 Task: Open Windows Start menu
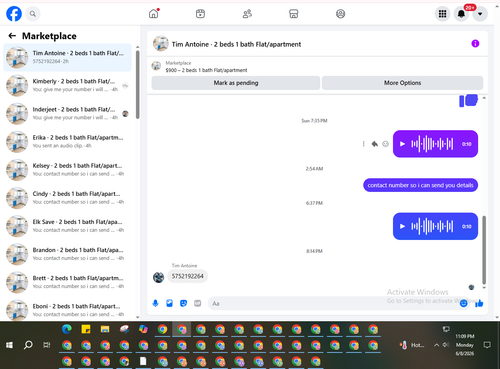[9, 345]
